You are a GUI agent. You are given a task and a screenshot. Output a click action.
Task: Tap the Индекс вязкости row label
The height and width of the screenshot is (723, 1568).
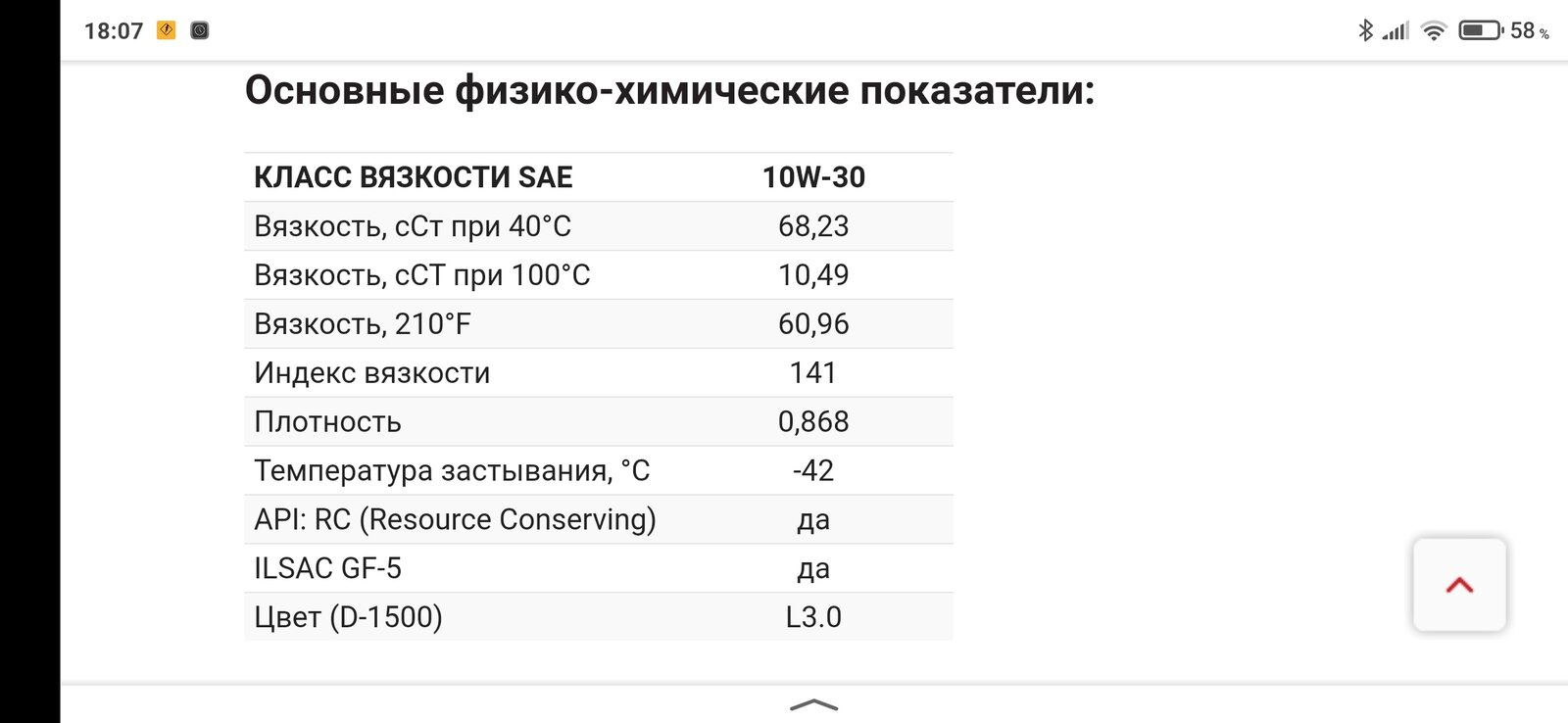pyautogui.click(x=372, y=373)
